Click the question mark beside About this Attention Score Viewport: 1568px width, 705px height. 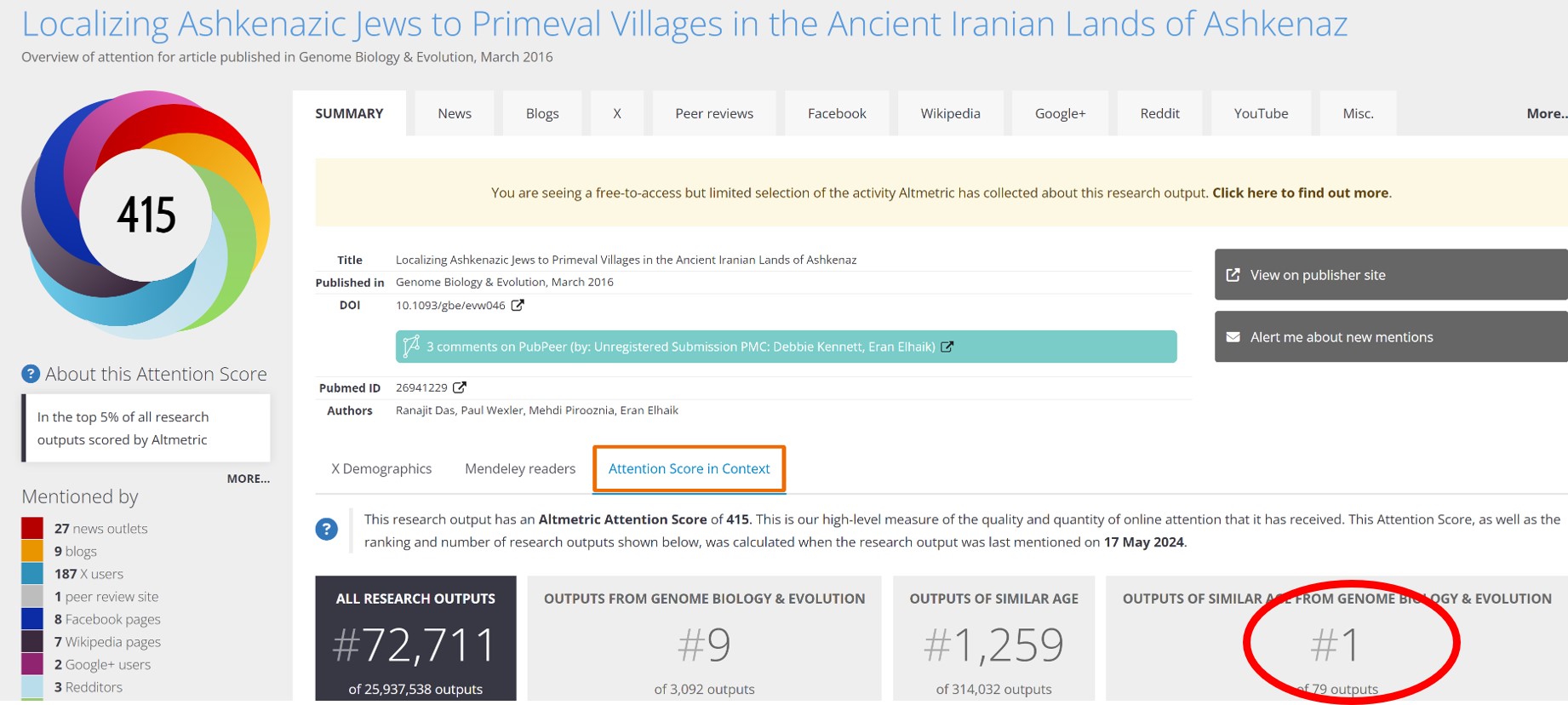click(x=31, y=374)
